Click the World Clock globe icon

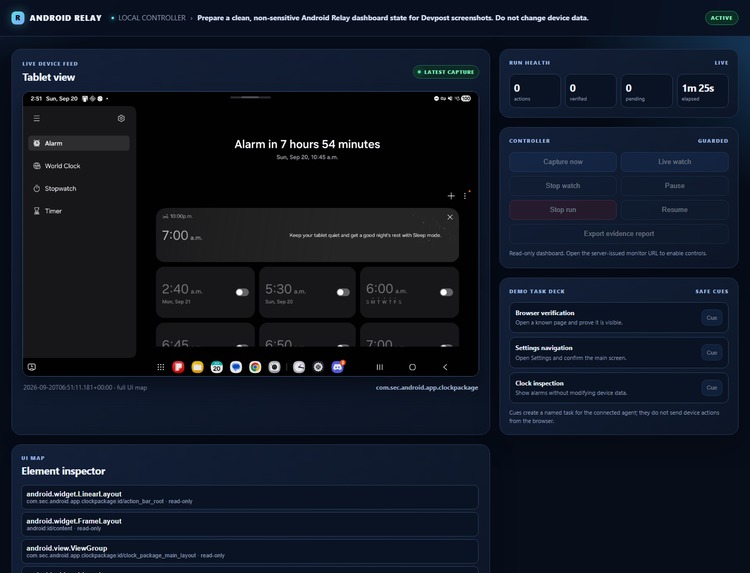point(37,166)
